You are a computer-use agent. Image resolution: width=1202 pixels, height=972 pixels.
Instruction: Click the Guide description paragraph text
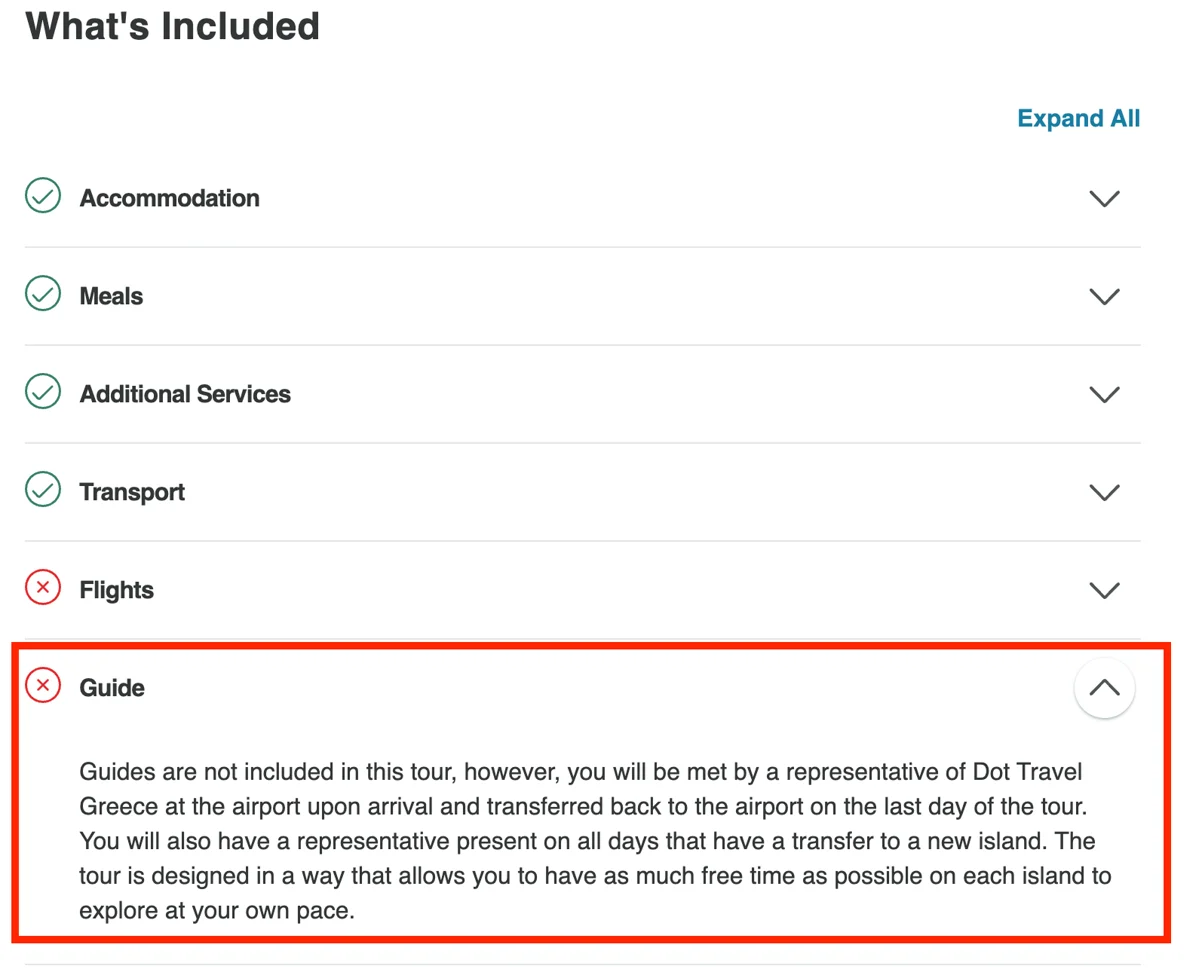tap(595, 841)
